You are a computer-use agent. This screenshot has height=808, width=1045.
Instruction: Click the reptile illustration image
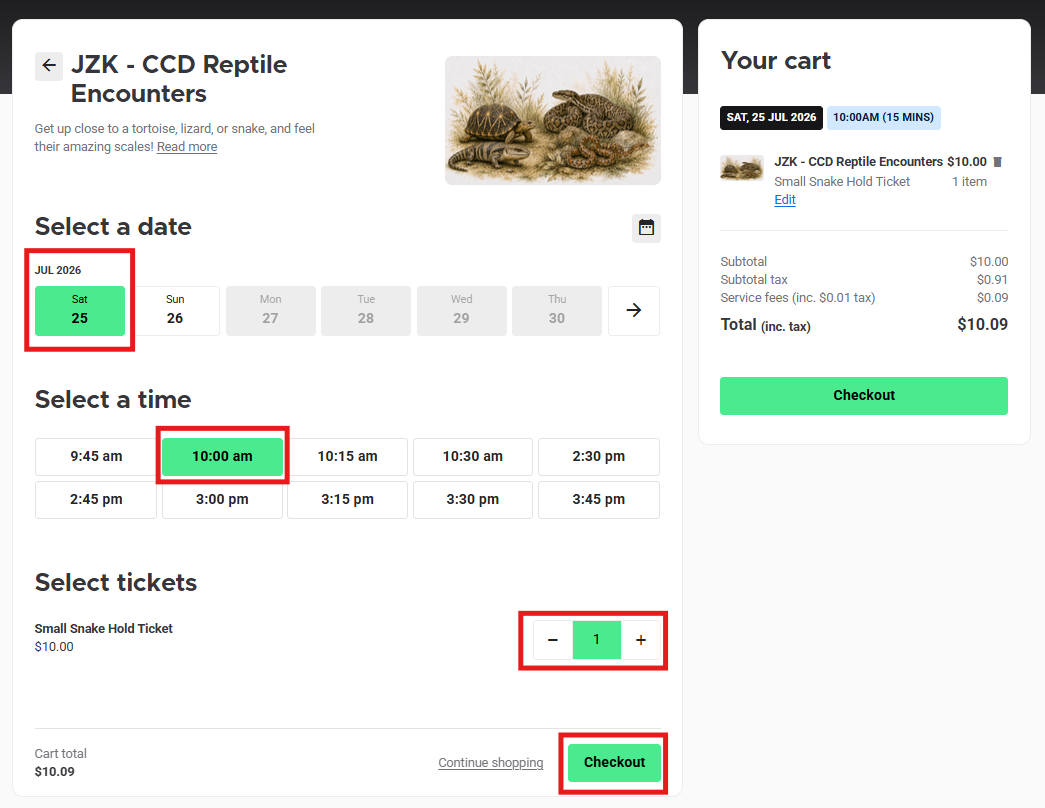[552, 121]
